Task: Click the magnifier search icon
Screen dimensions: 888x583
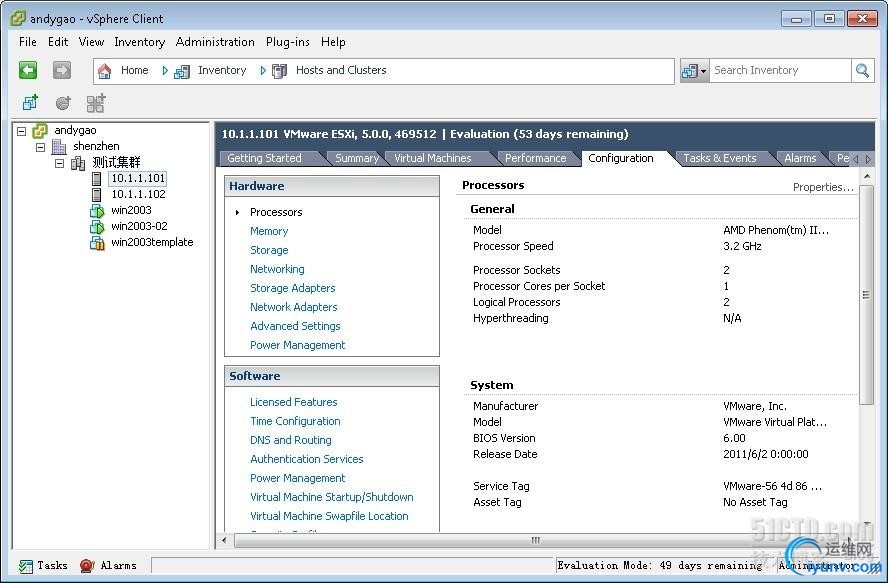Action: point(863,71)
